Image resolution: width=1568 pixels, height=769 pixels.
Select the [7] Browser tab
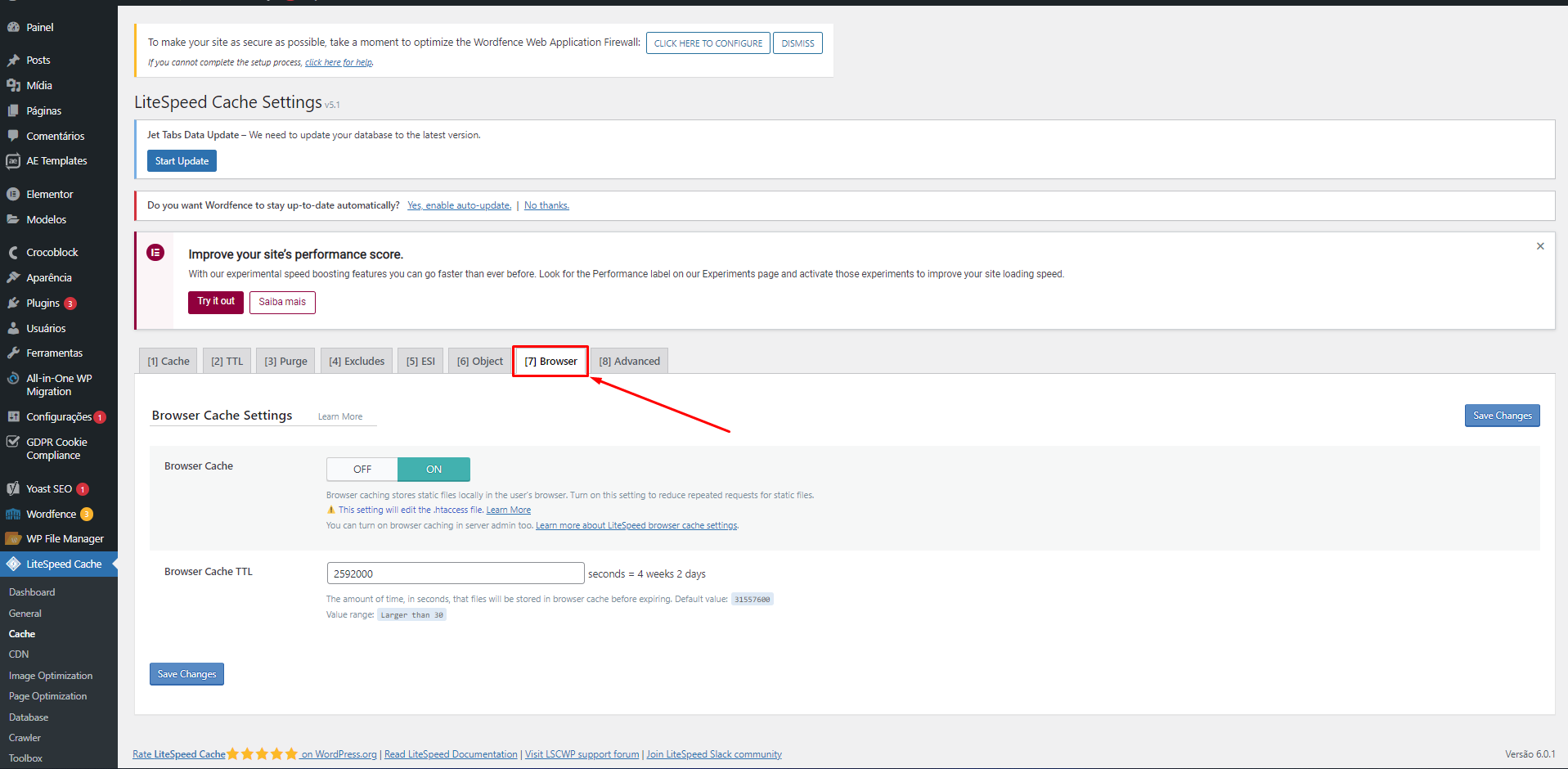[x=550, y=361]
